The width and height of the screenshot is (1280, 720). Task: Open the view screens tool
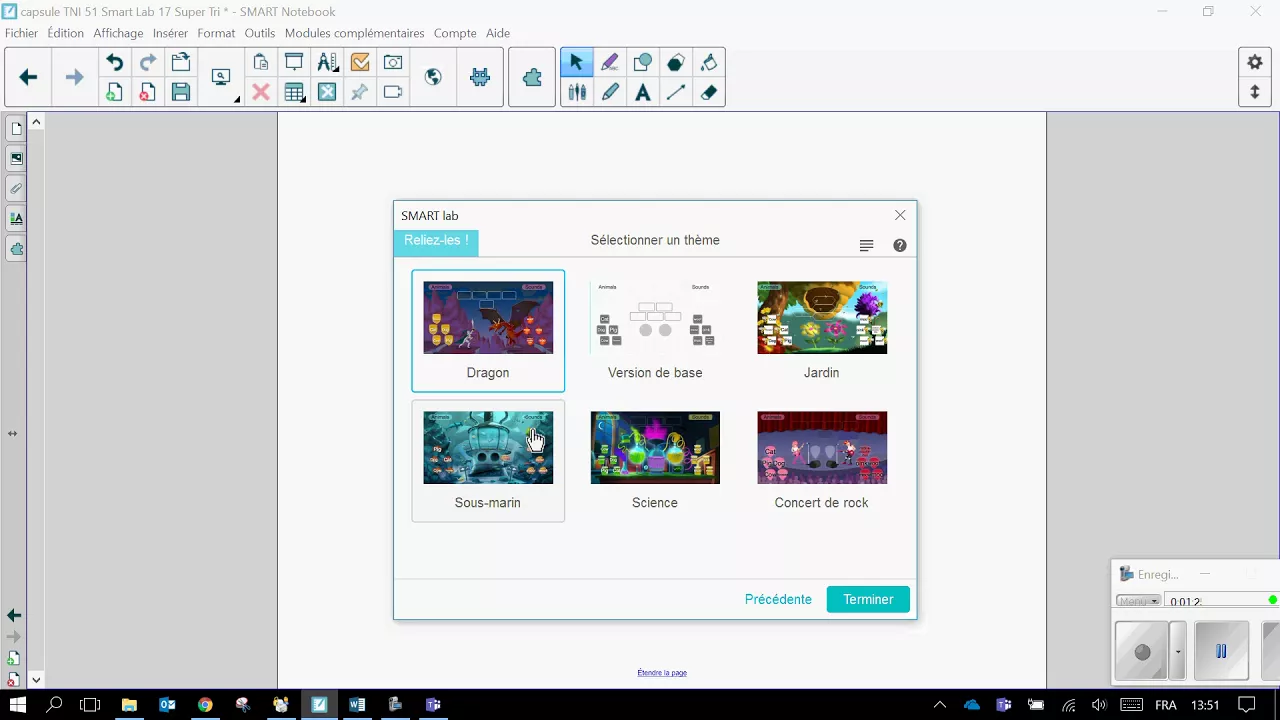(221, 77)
